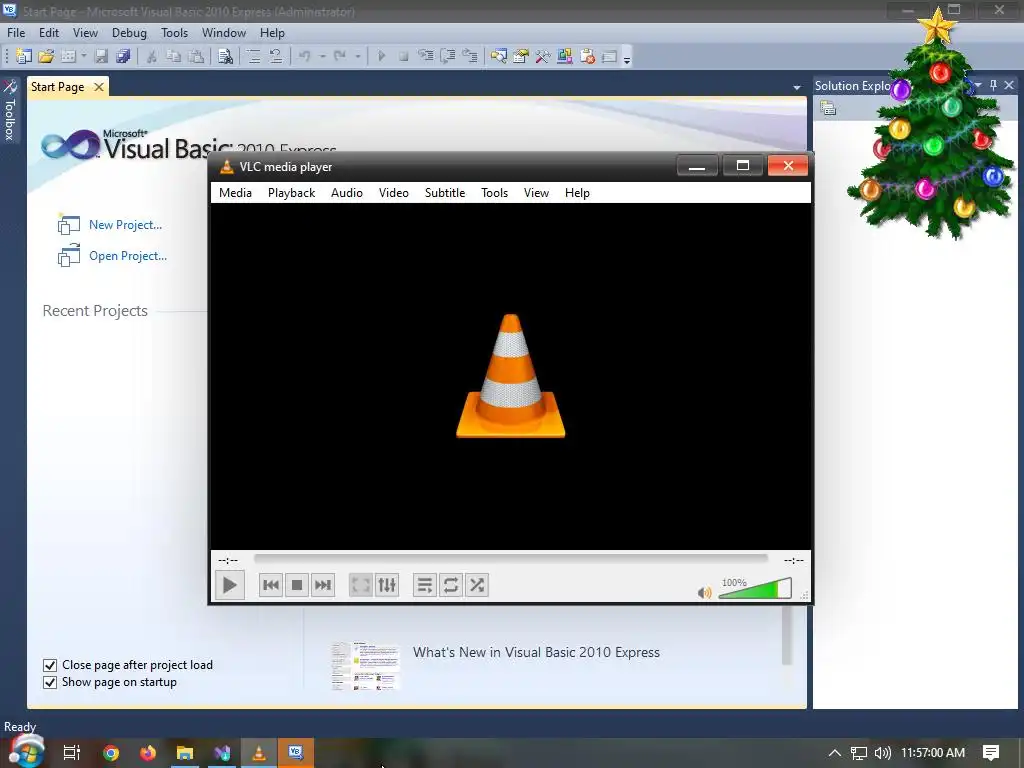Open the Toolbar Options overflow arrow

pos(627,59)
